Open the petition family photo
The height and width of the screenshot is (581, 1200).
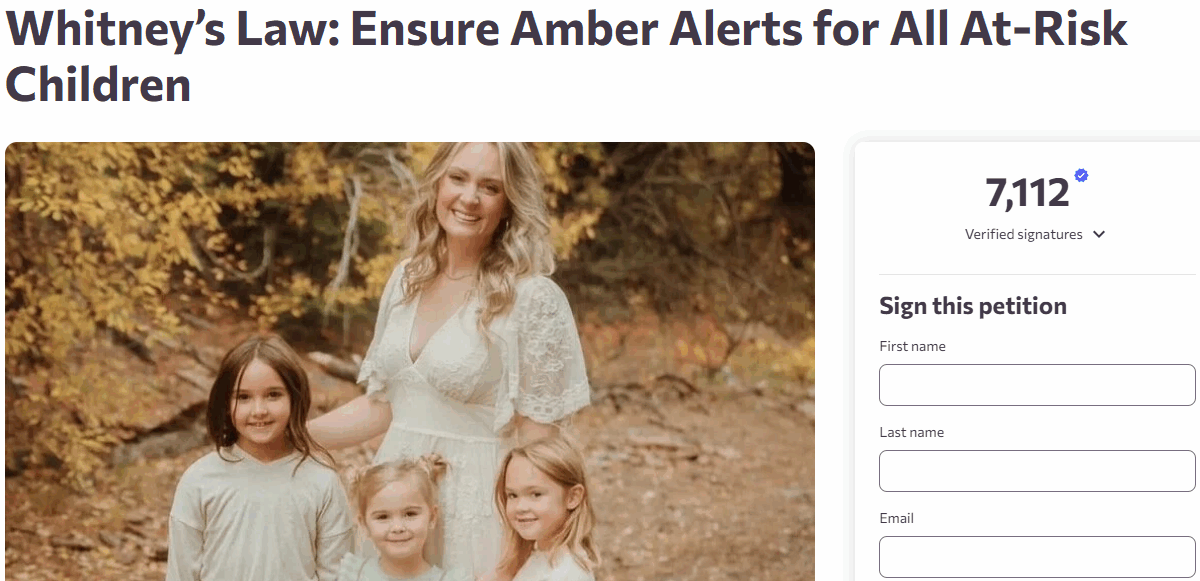[410, 361]
